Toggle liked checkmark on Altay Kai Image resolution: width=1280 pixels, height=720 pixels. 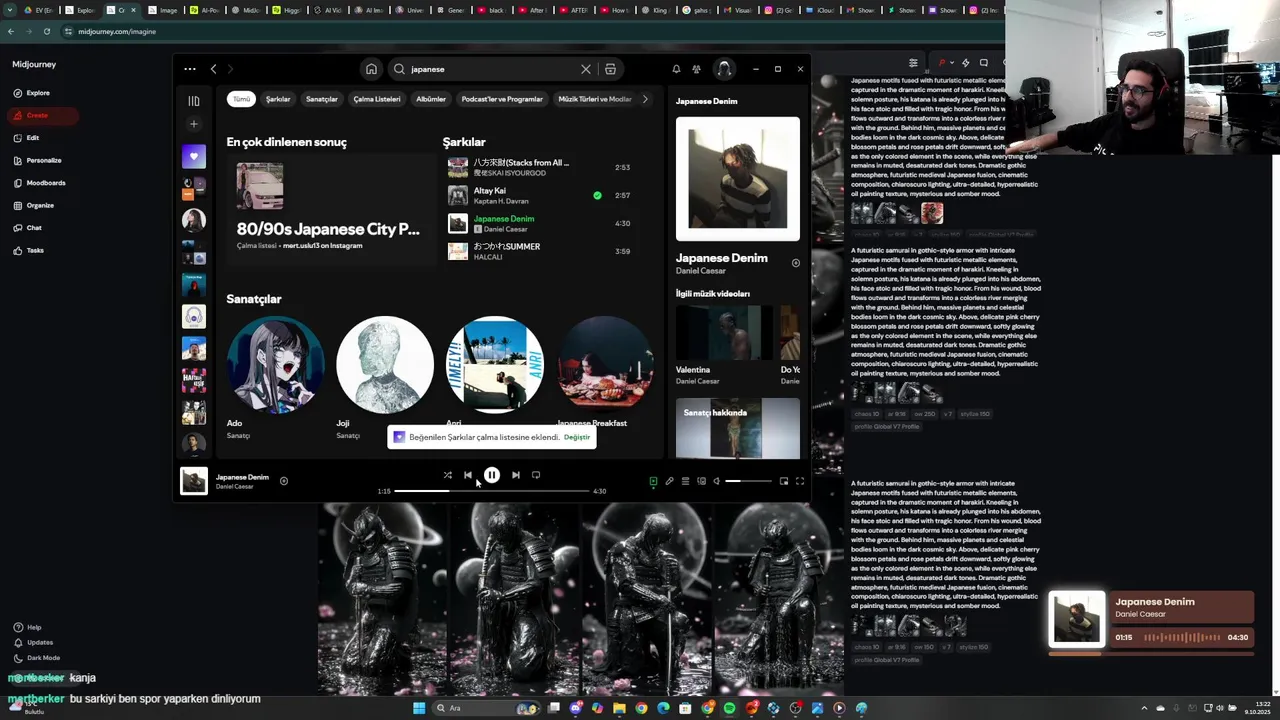[597, 195]
